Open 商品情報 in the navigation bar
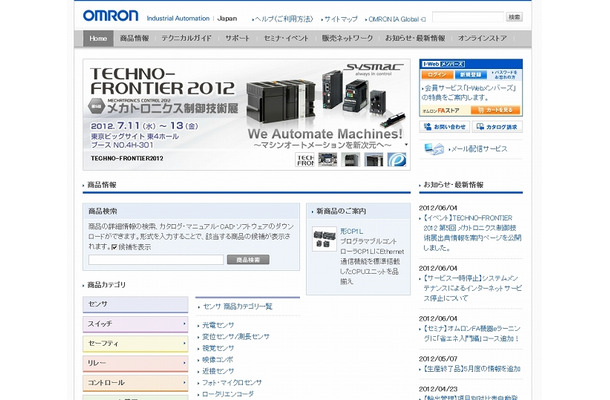The width and height of the screenshot is (610, 400). point(134,39)
